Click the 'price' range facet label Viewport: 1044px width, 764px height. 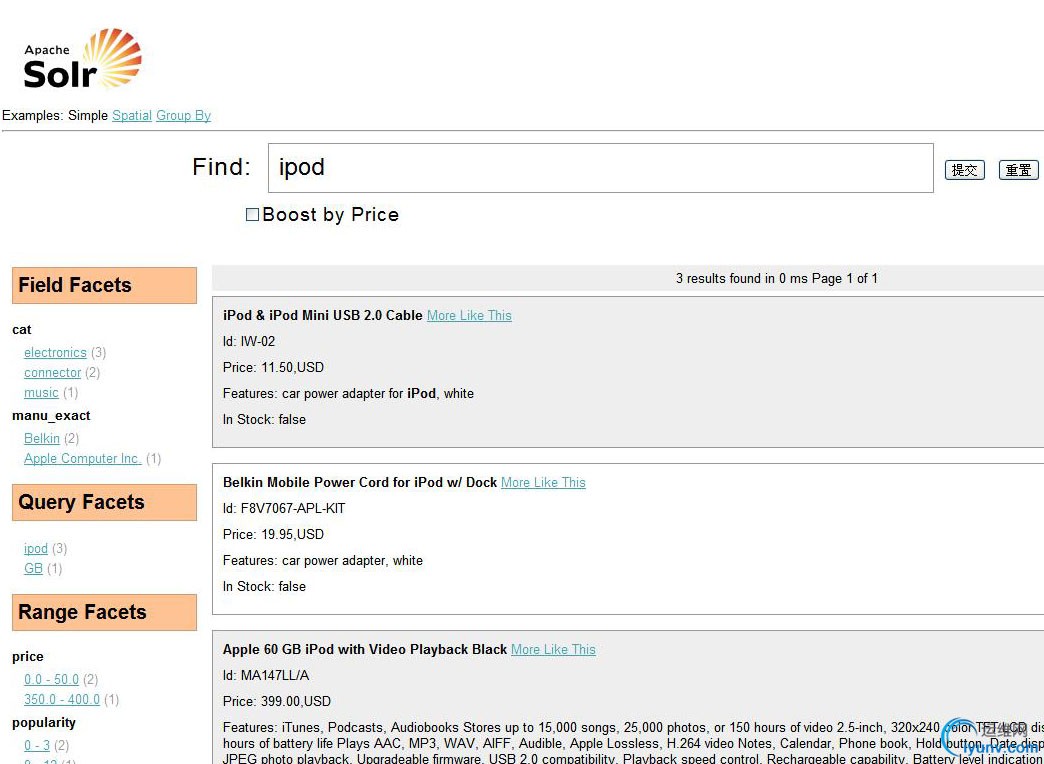(x=27, y=657)
